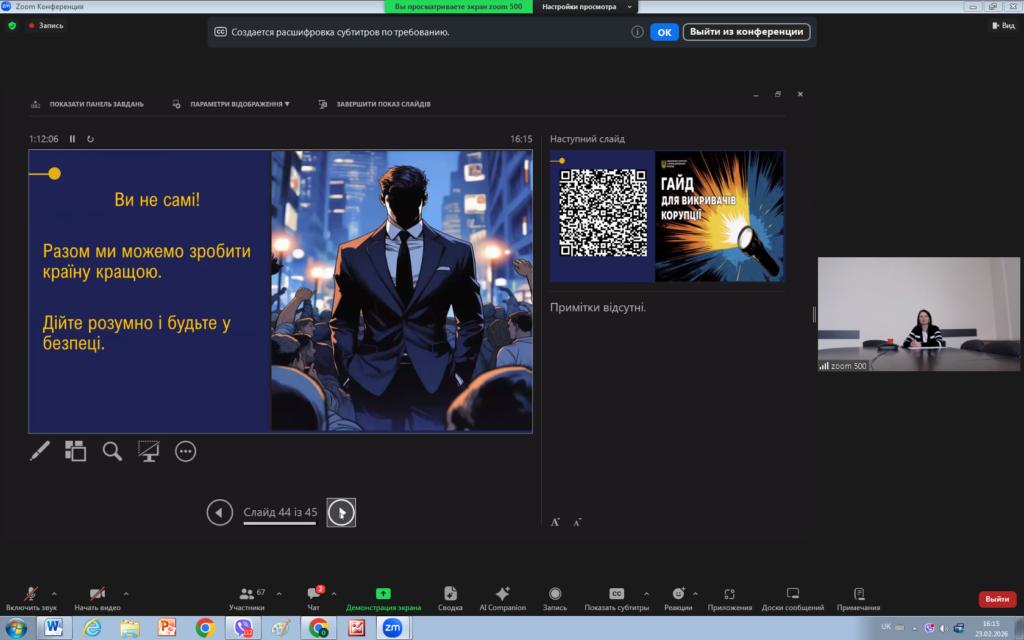Click the Выйти из конференции button
Screen dimensions: 1024x640
(746, 32)
